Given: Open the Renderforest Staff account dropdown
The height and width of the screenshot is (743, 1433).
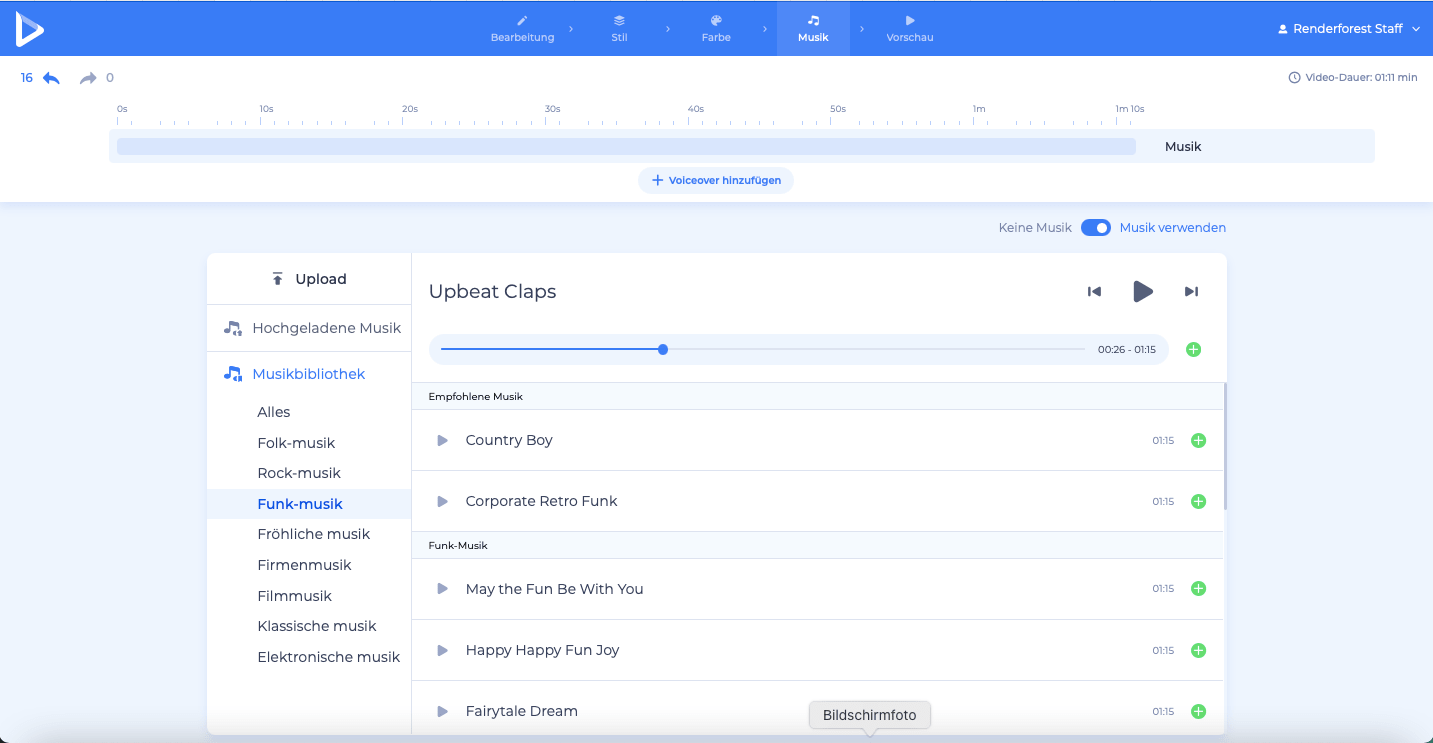Looking at the screenshot, I should [1348, 29].
